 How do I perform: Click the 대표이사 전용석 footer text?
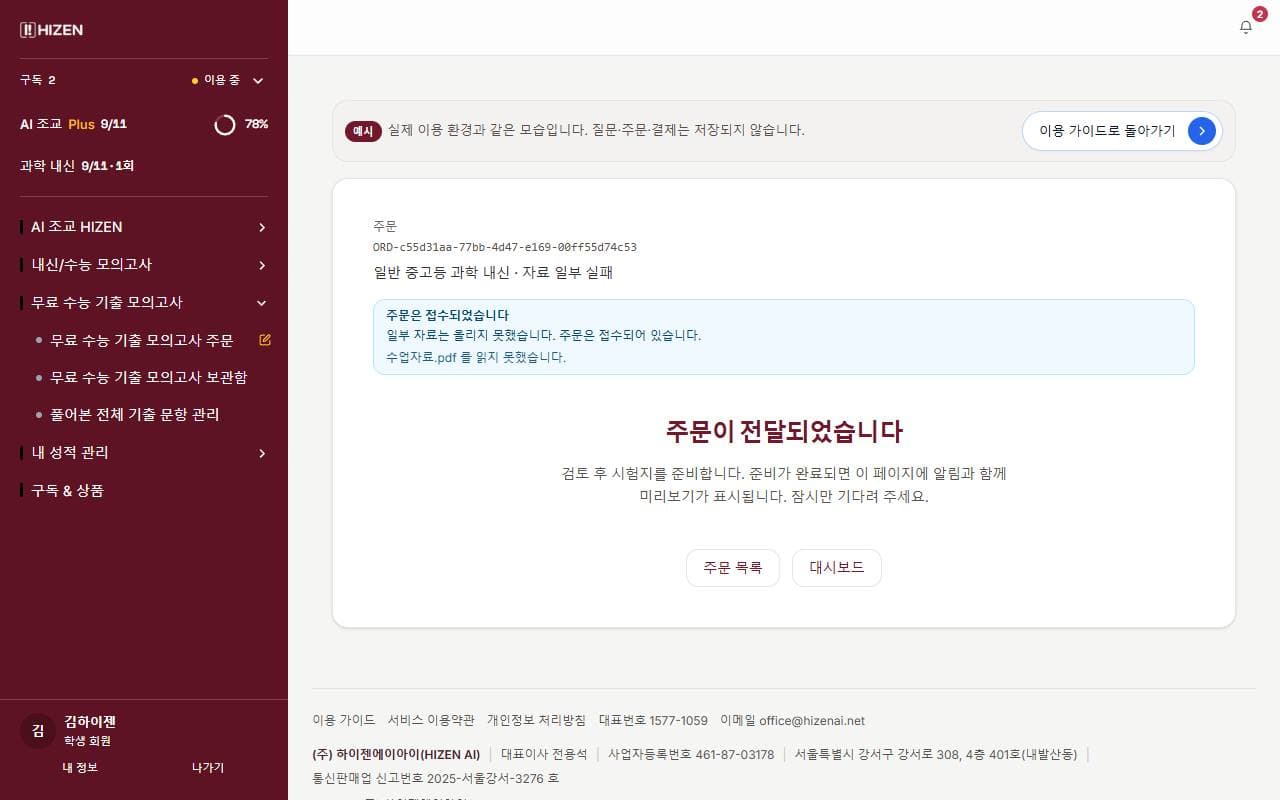click(544, 754)
